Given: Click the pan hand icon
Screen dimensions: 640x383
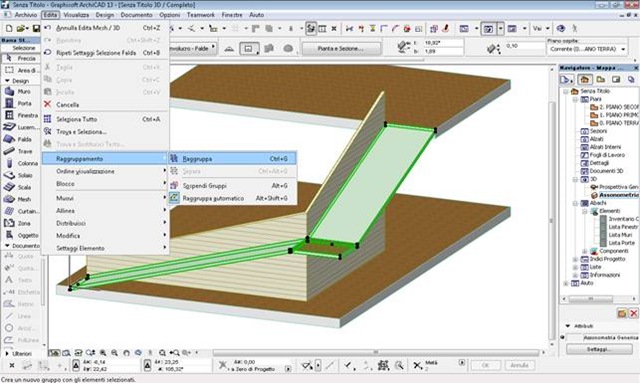Looking at the screenshot, I should (127, 352).
